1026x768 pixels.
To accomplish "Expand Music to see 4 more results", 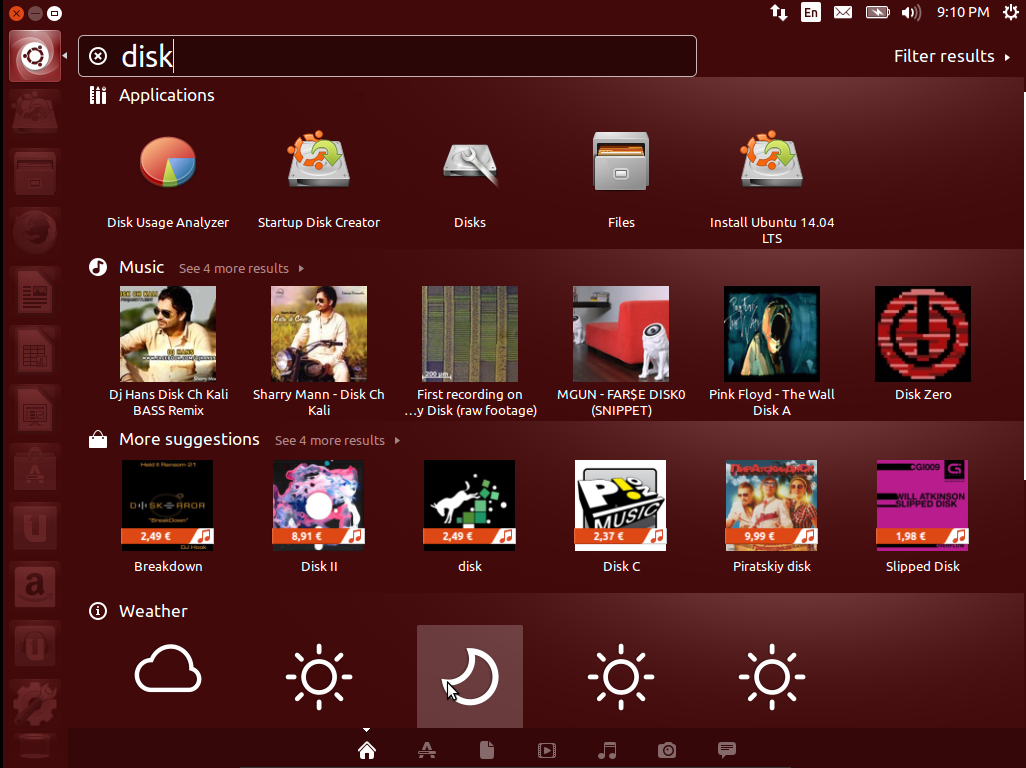I will [240, 268].
